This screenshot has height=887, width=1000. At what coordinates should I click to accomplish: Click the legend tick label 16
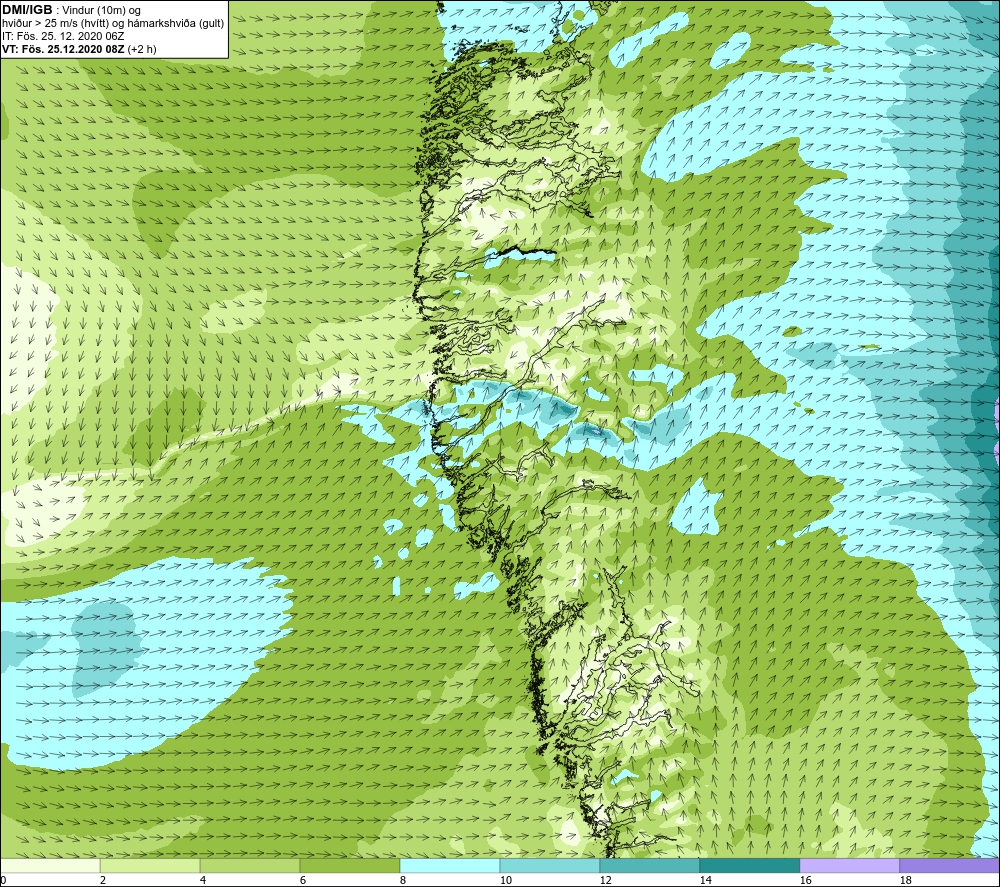(x=805, y=880)
